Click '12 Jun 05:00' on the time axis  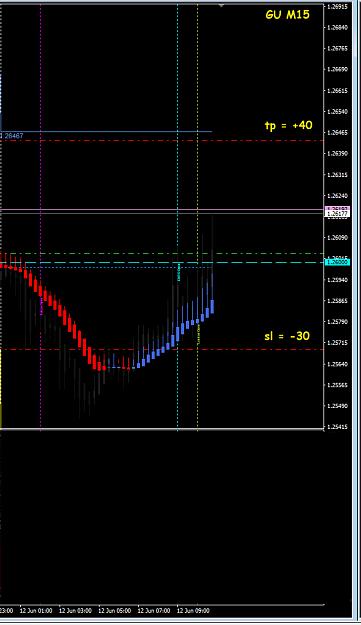[114, 611]
